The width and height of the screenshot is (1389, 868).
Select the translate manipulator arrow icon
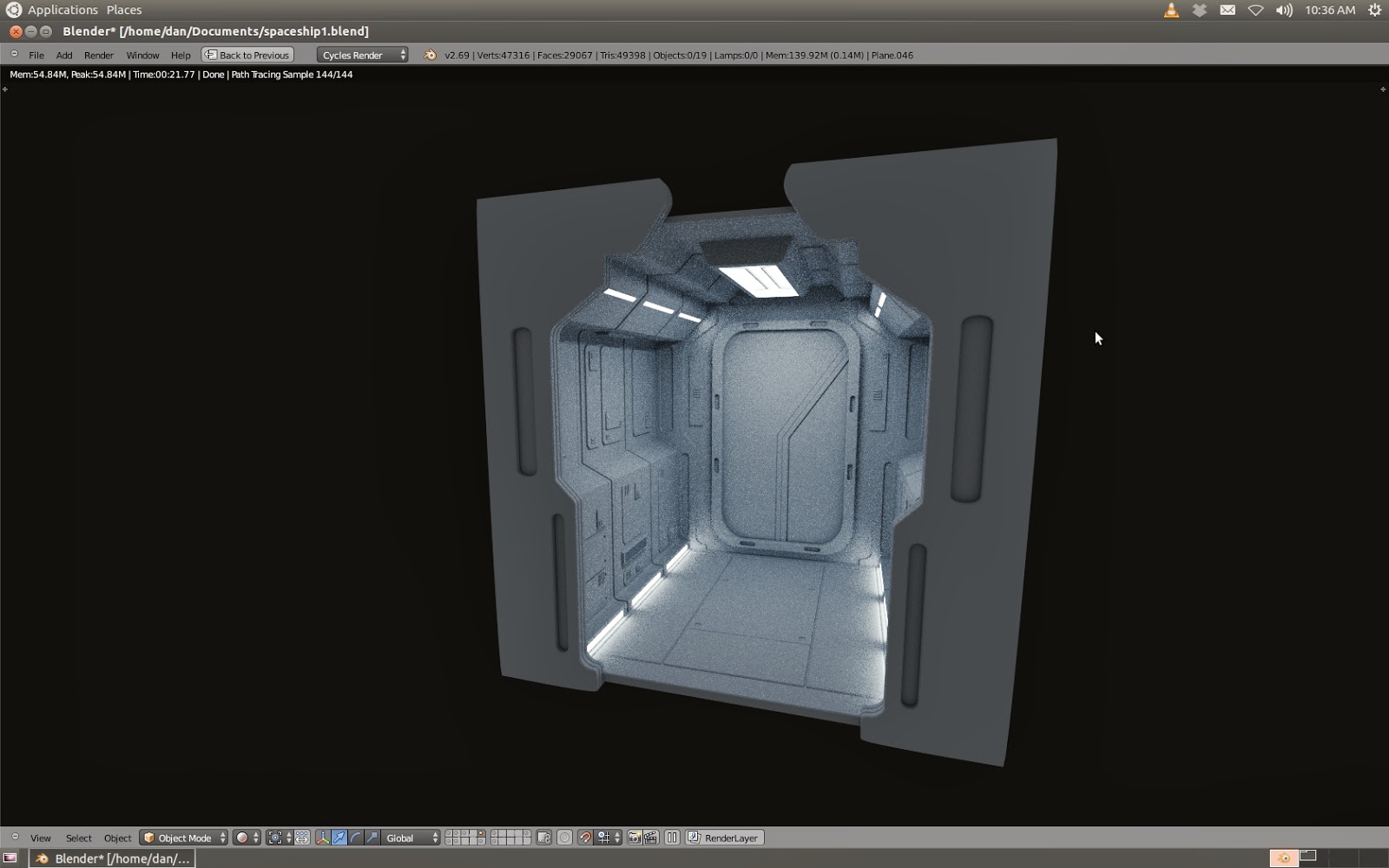click(x=339, y=838)
